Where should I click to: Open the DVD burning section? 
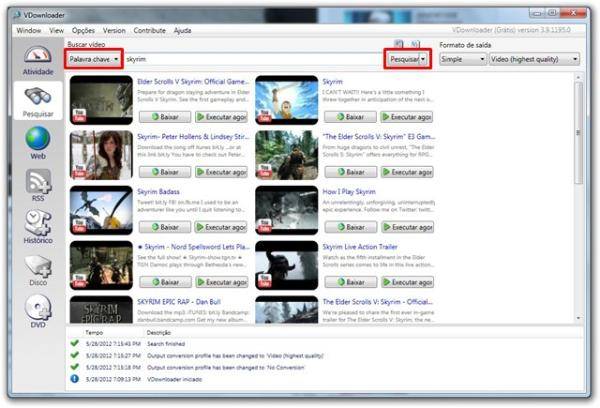tap(38, 312)
